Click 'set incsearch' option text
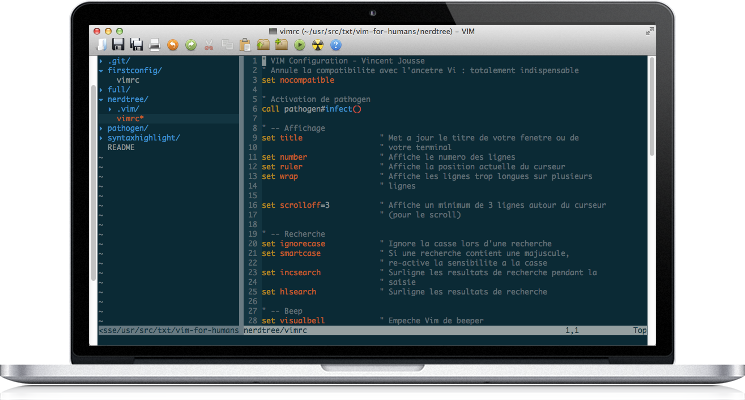Image resolution: width=745 pixels, height=400 pixels. point(291,273)
